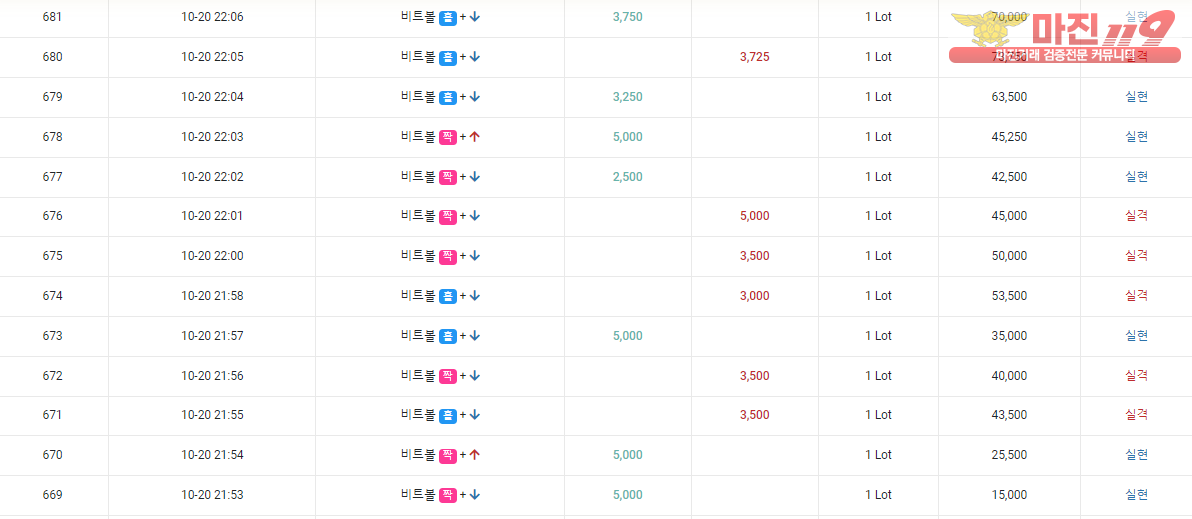This screenshot has width=1192, height=519.
Task: Click the blue down arrow in row 676
Action: pyautogui.click(x=474, y=217)
